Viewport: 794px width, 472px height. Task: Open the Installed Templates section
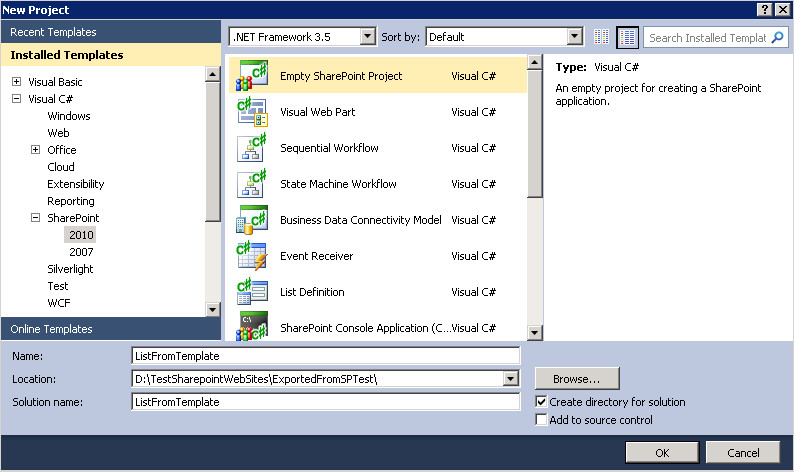point(111,55)
